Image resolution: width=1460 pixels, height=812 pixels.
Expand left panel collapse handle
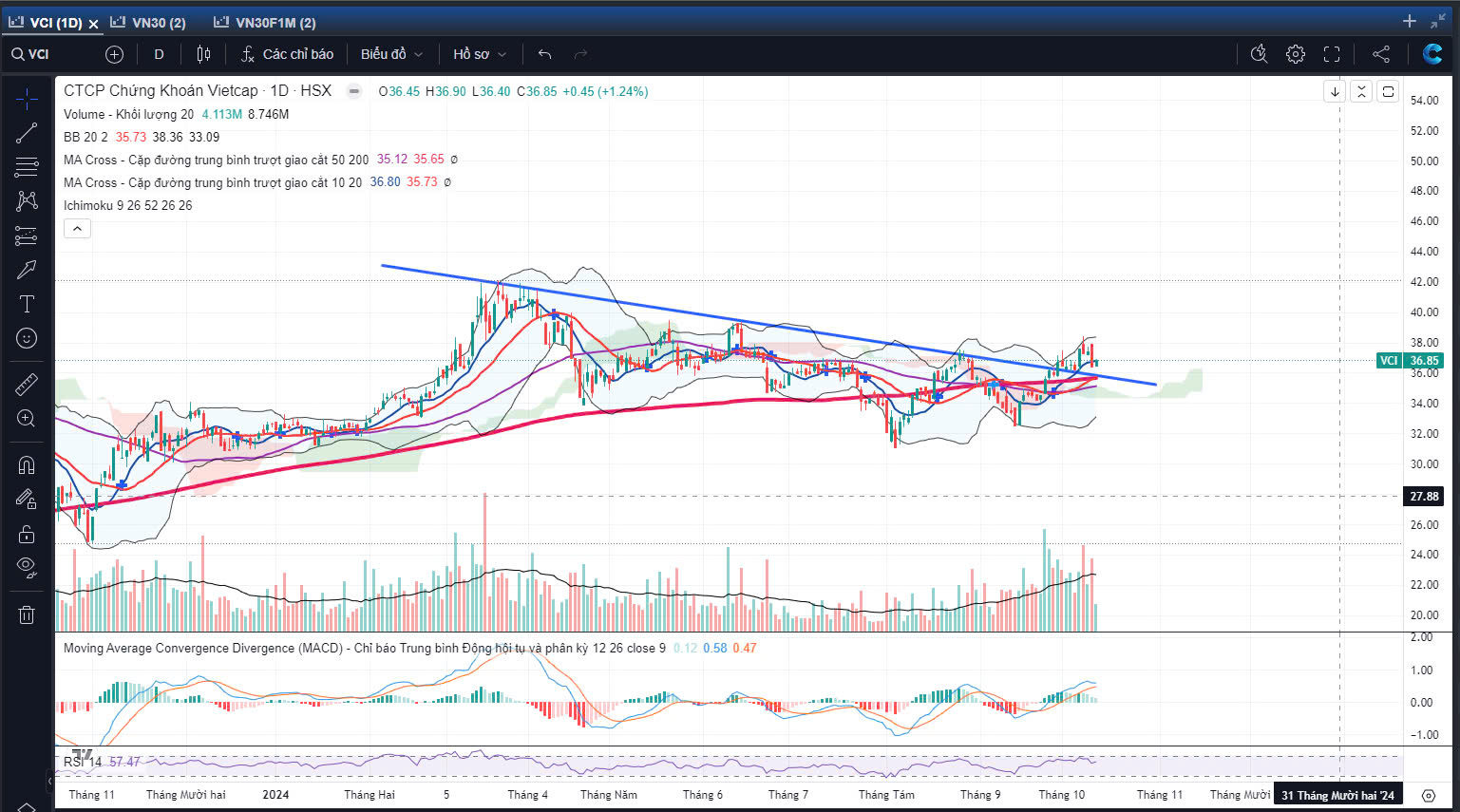pyautogui.click(x=49, y=781)
